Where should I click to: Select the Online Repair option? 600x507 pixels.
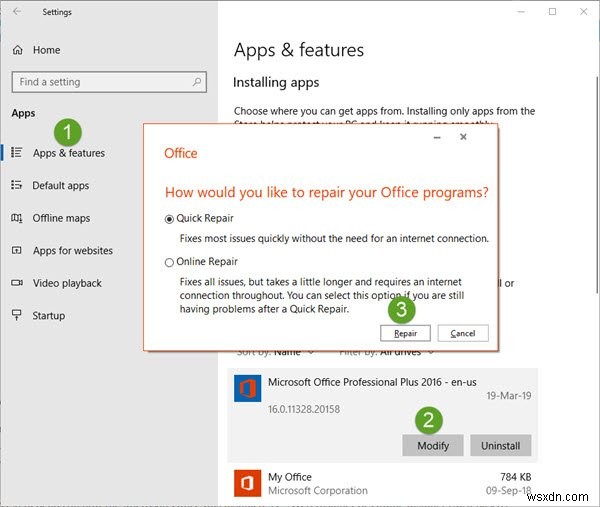pyautogui.click(x=169, y=262)
